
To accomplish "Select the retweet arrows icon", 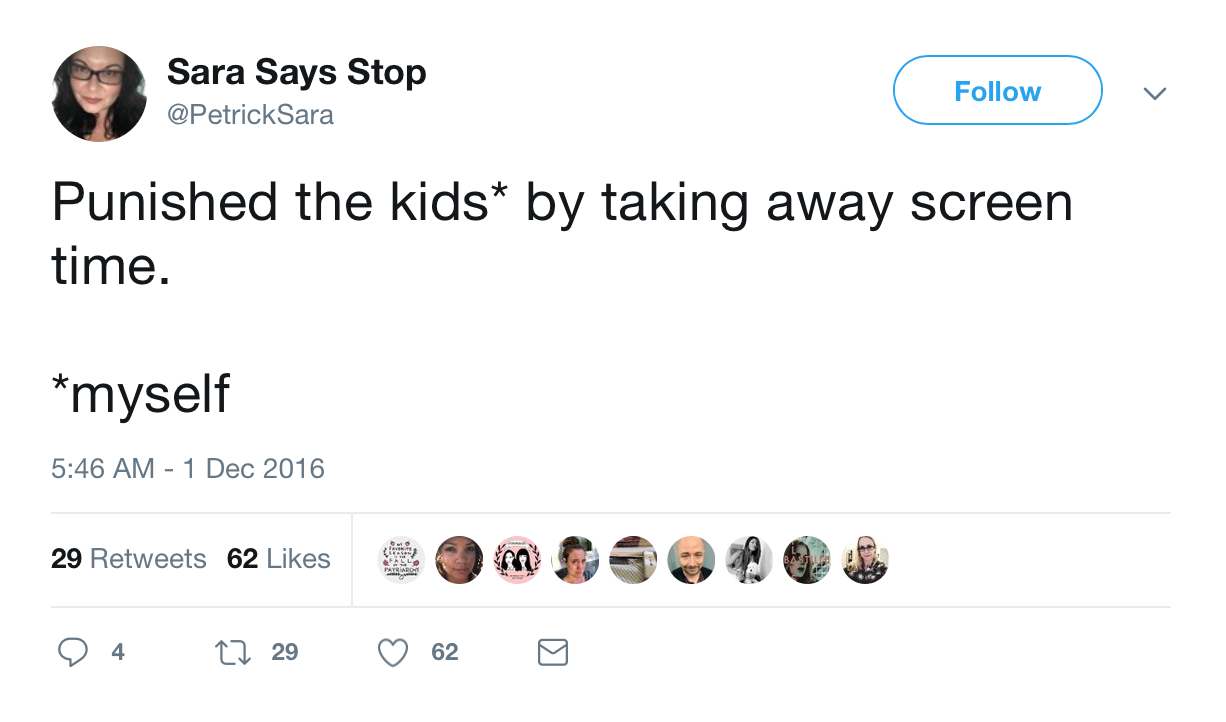I will tap(232, 651).
